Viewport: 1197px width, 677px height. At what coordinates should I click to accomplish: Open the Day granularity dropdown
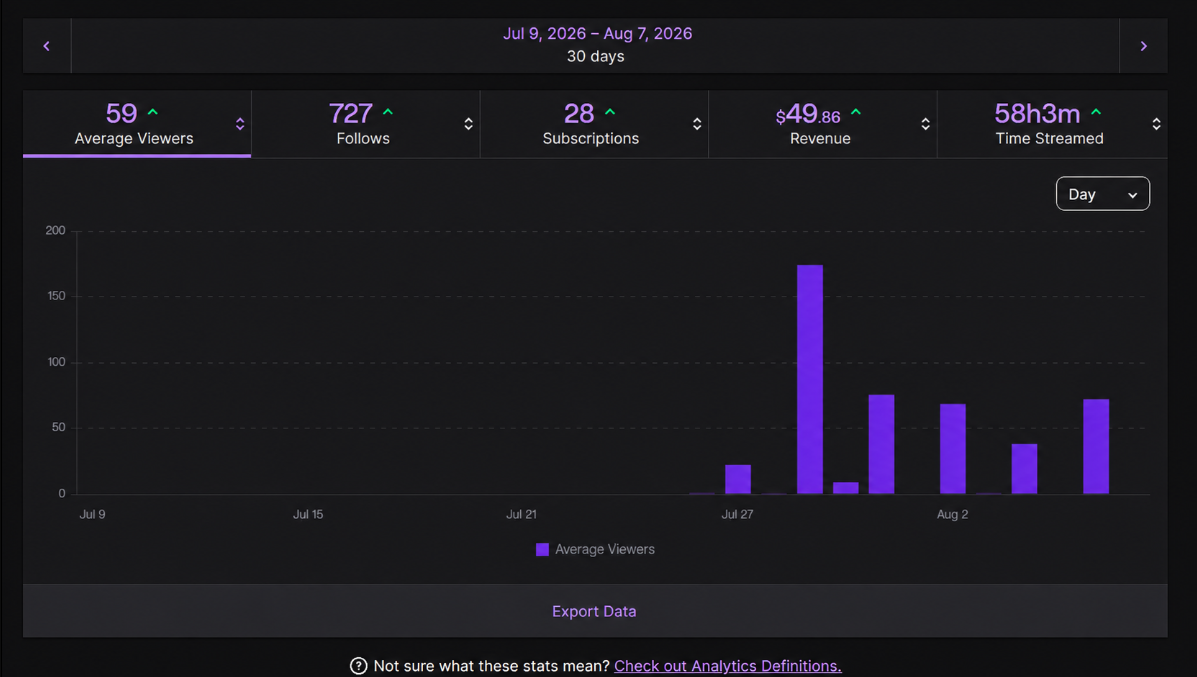1102,194
